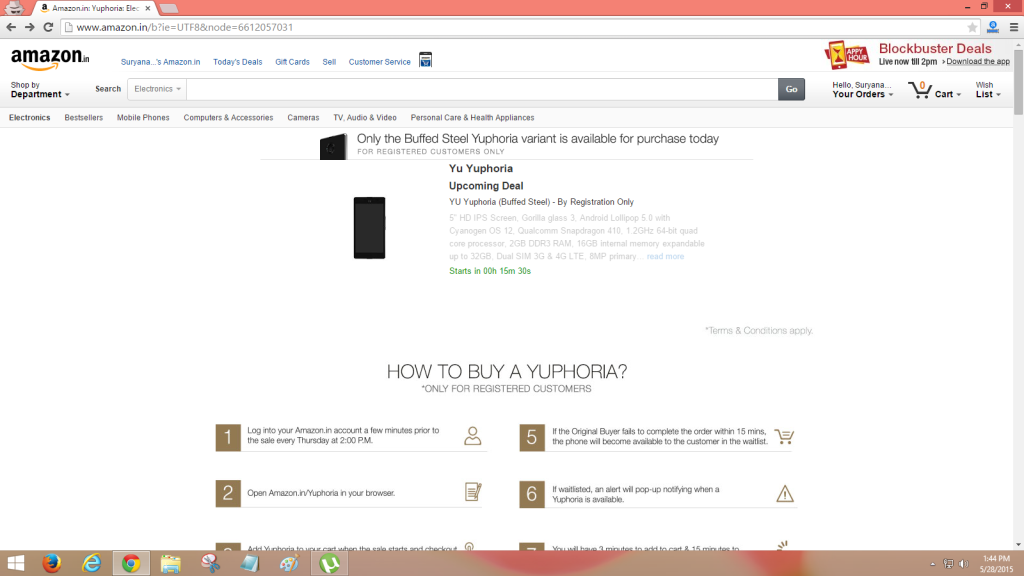Viewport: 1024px width, 576px height.
Task: Open the Appy Hour deals badge
Action: tap(846, 55)
